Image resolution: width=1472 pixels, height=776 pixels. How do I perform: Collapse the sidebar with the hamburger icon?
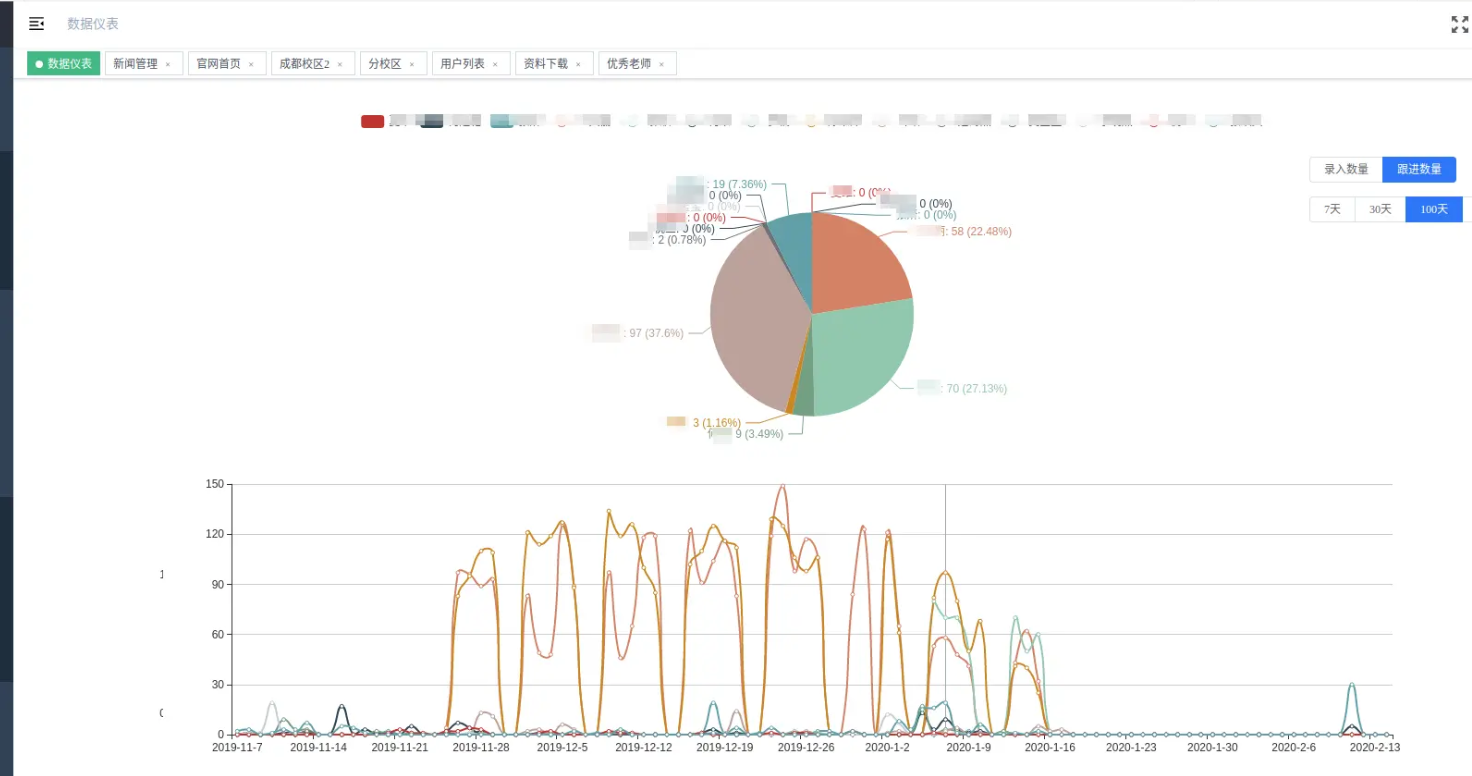37,24
